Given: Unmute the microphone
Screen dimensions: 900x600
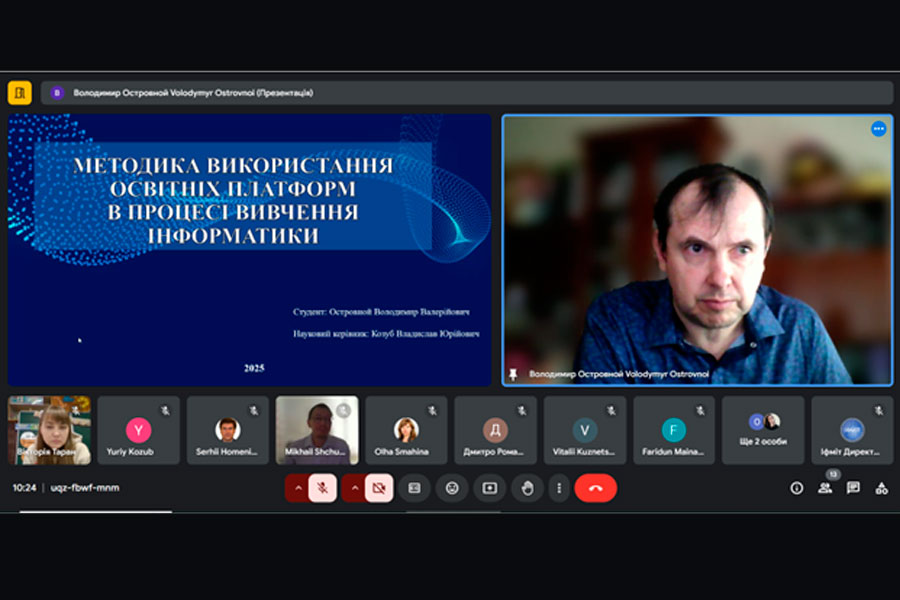Looking at the screenshot, I should (x=322, y=488).
